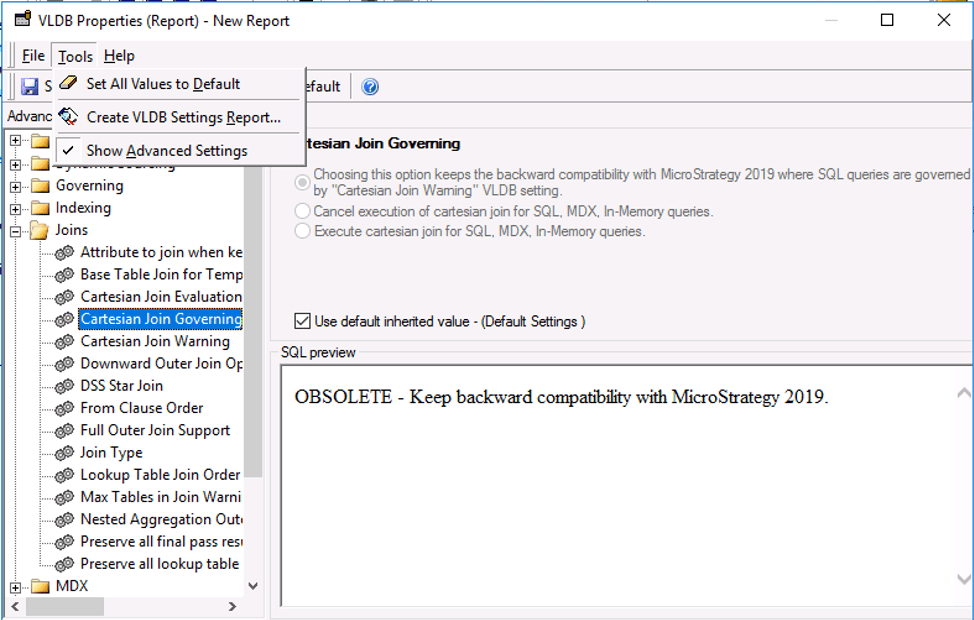
Task: Click the Governing folder icon
Action: point(40,186)
